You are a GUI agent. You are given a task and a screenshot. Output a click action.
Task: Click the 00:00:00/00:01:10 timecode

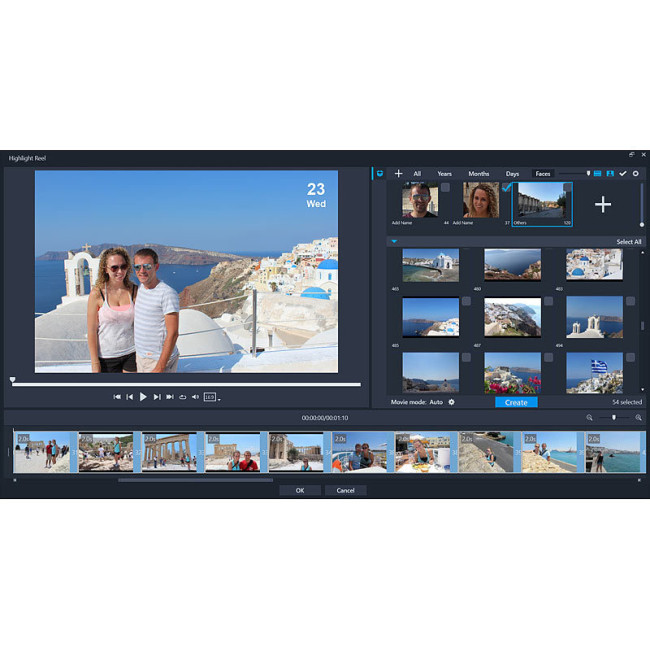[325, 418]
